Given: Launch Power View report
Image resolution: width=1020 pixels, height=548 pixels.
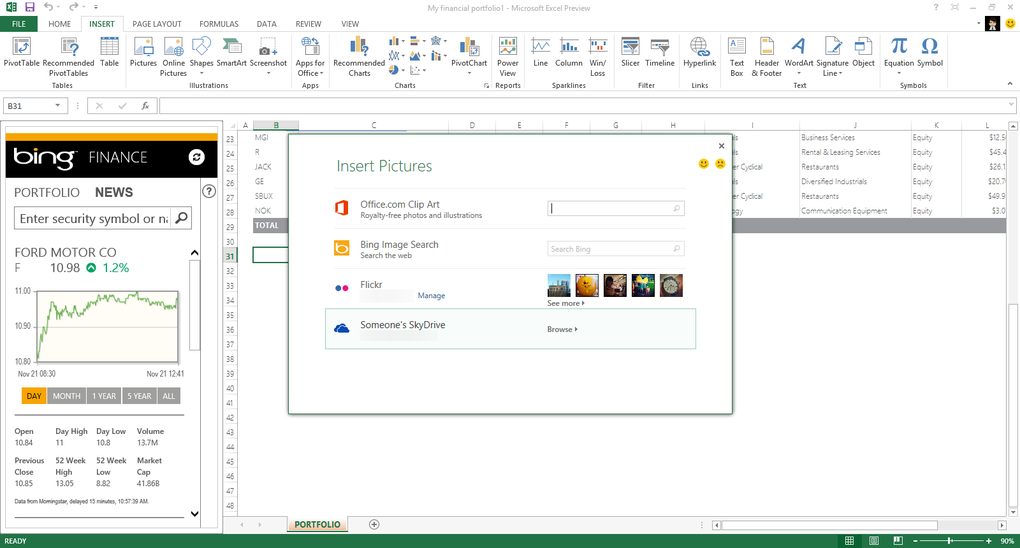Looking at the screenshot, I should coord(507,57).
